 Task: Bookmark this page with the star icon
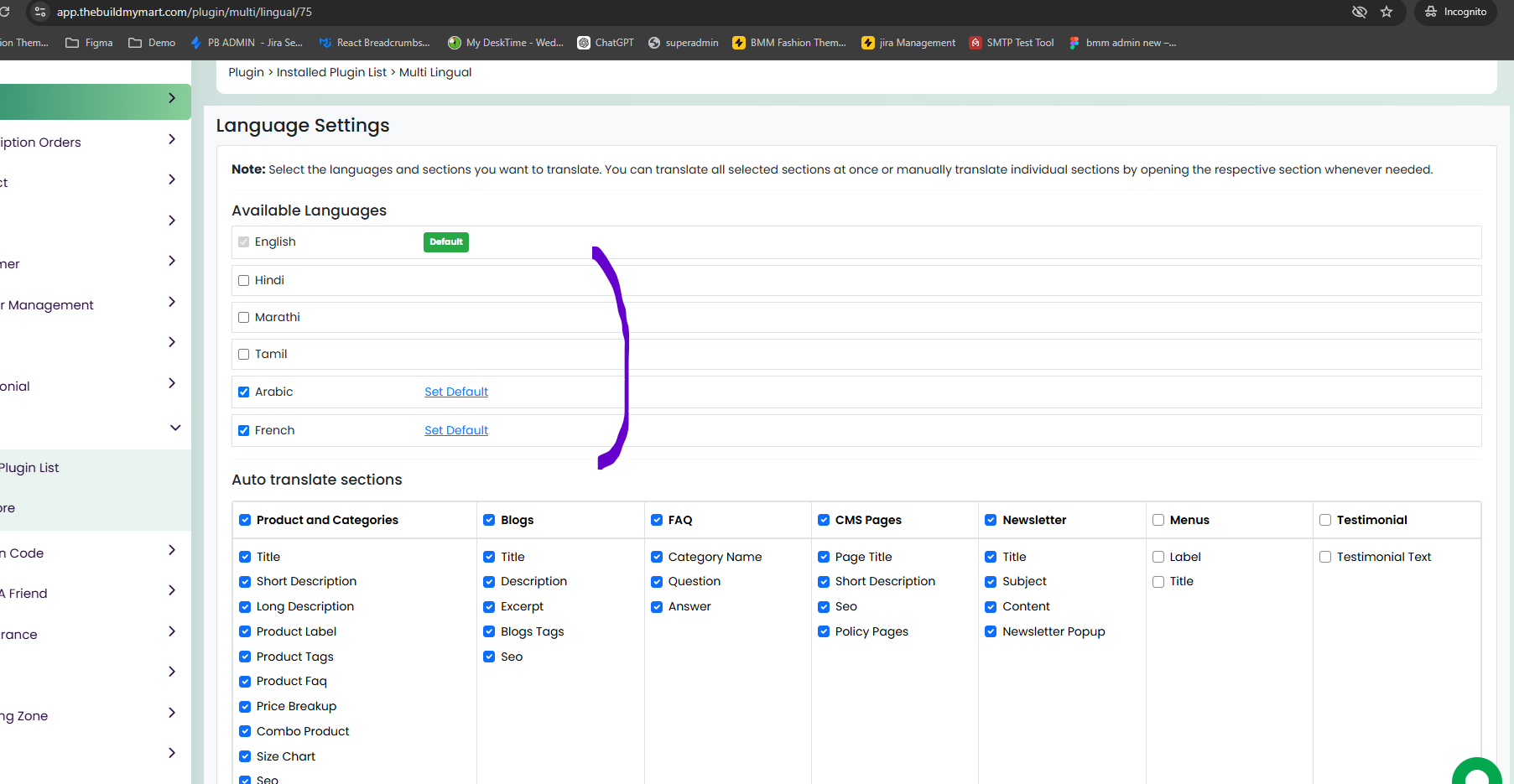[1387, 12]
